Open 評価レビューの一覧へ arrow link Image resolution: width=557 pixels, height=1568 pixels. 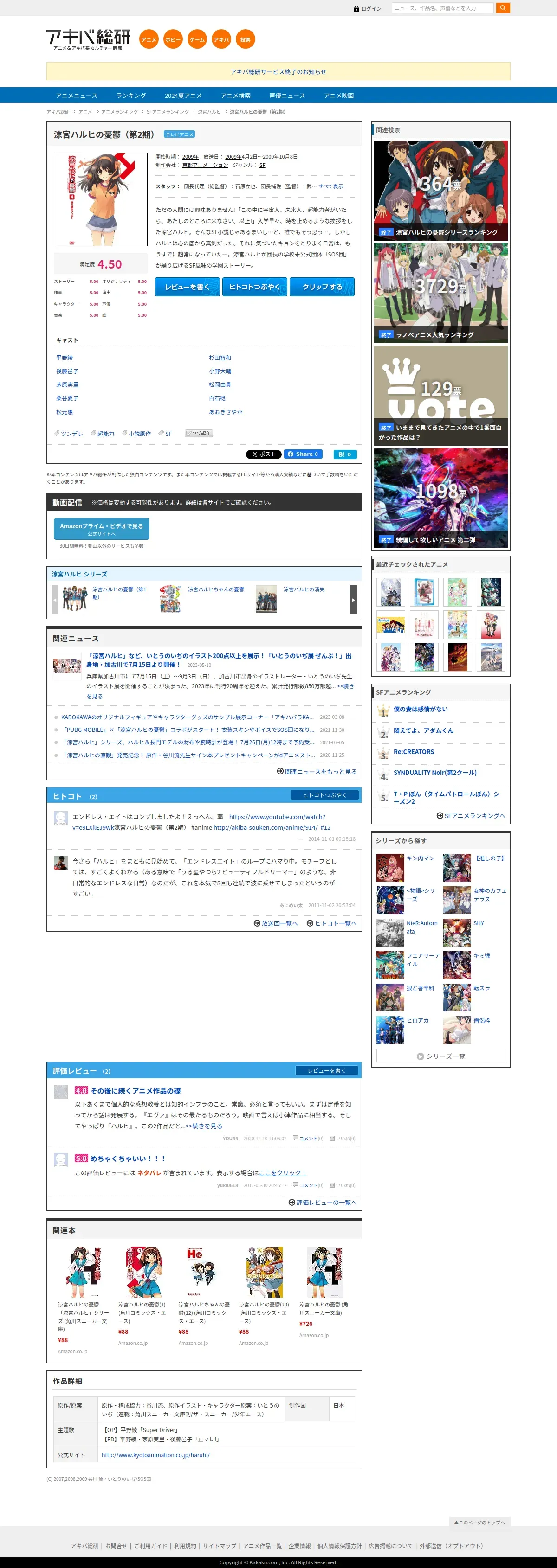(323, 1202)
